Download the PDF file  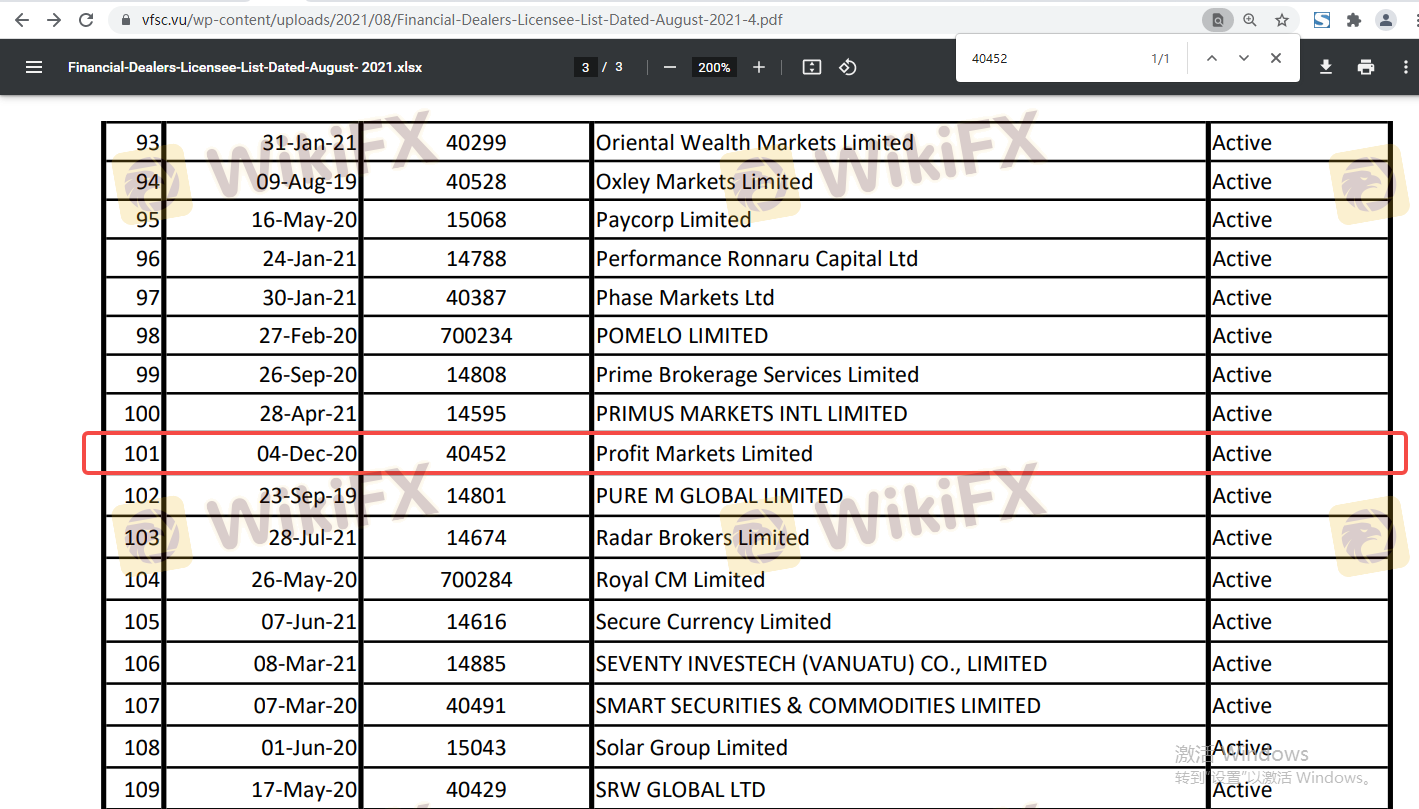(x=1326, y=67)
